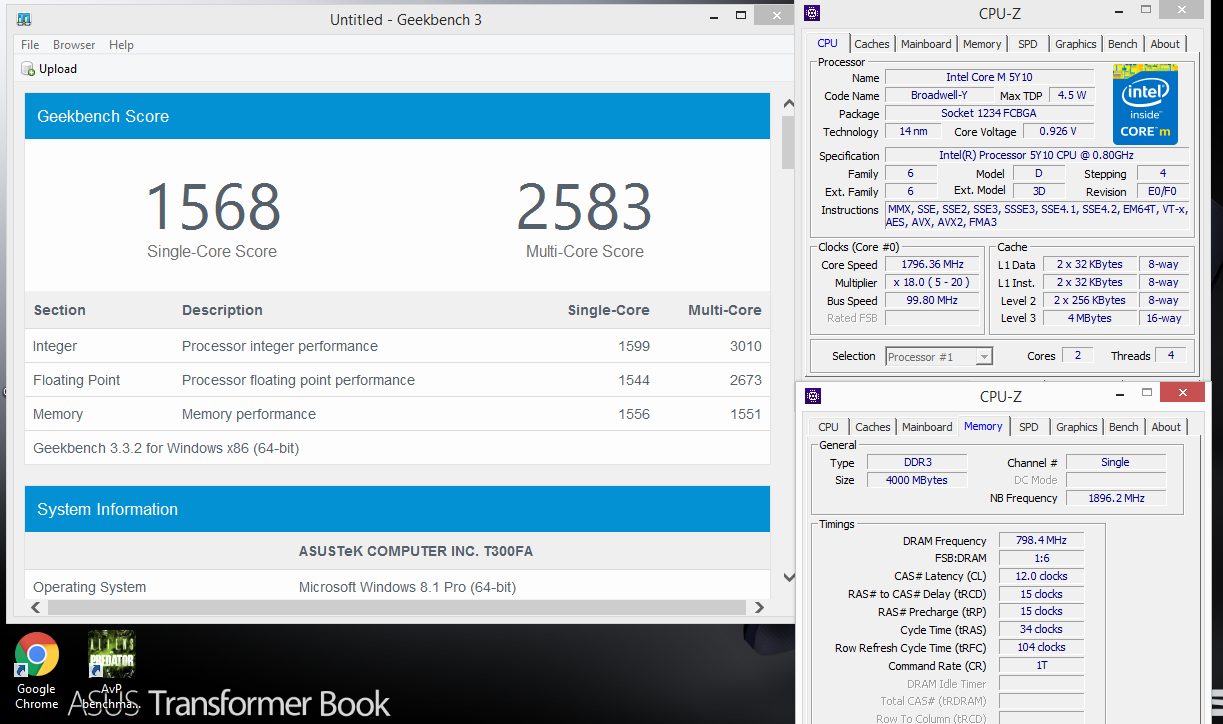This screenshot has width=1223, height=724.
Task: Click the Name field Intel Core M 5Y10
Action: 989,78
